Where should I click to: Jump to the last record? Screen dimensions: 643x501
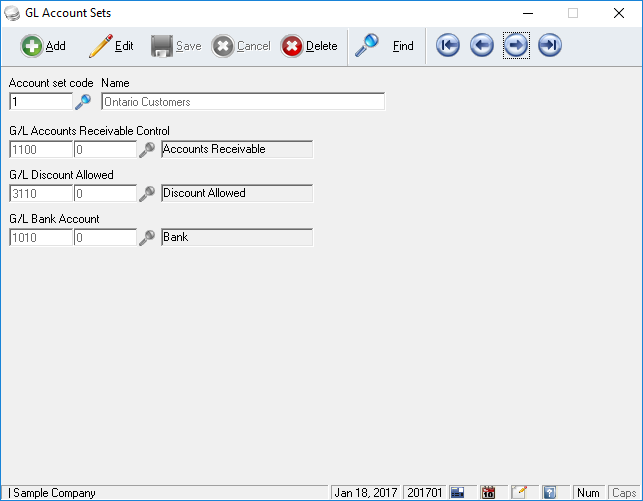[550, 46]
